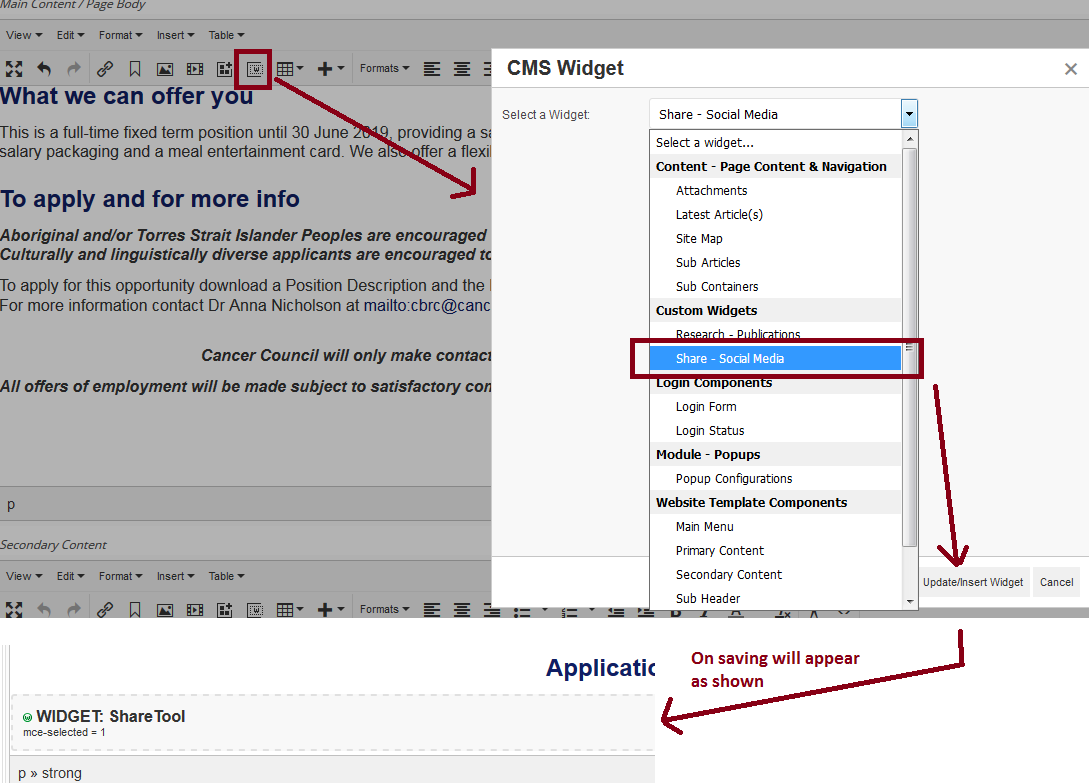Click insert link icon in Main Content toolbar
The image size is (1089, 784).
pyautogui.click(x=105, y=69)
